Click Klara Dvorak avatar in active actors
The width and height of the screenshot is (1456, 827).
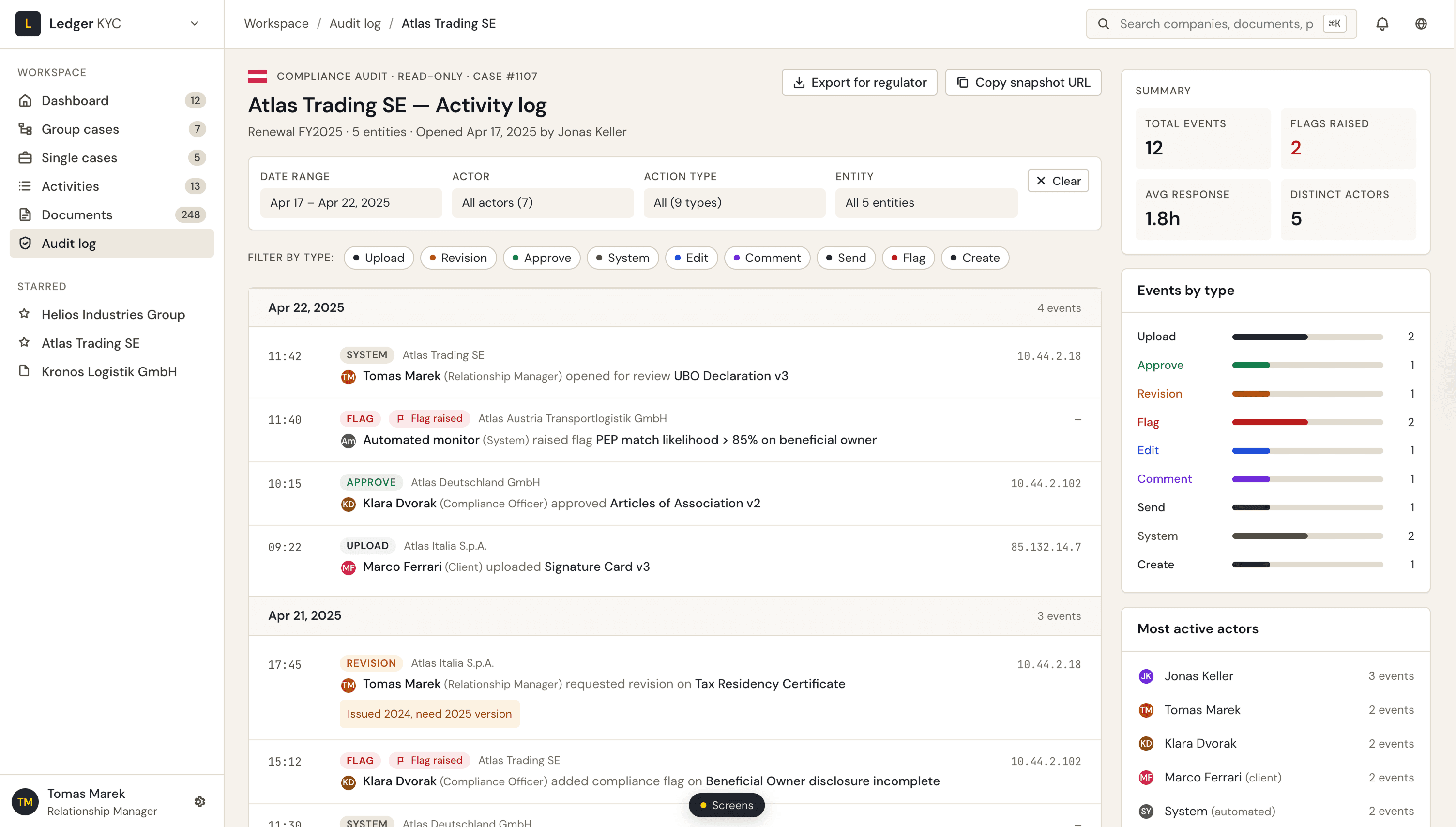click(1146, 744)
